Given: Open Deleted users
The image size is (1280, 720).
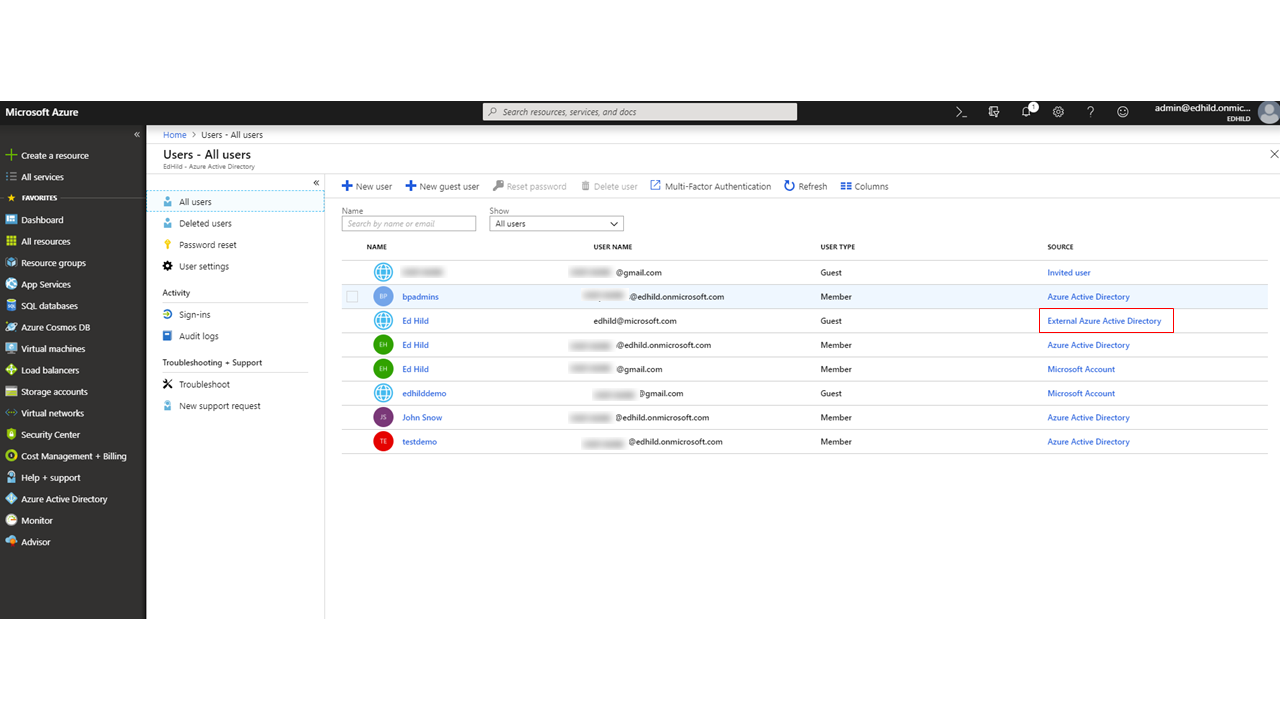Looking at the screenshot, I should [x=205, y=223].
